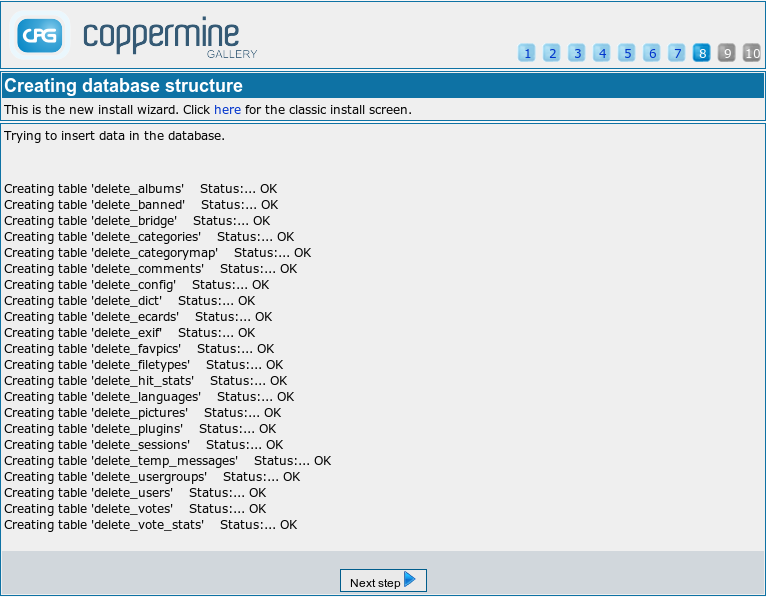
Task: Click the CPG logo icon
Action: click(x=40, y=36)
